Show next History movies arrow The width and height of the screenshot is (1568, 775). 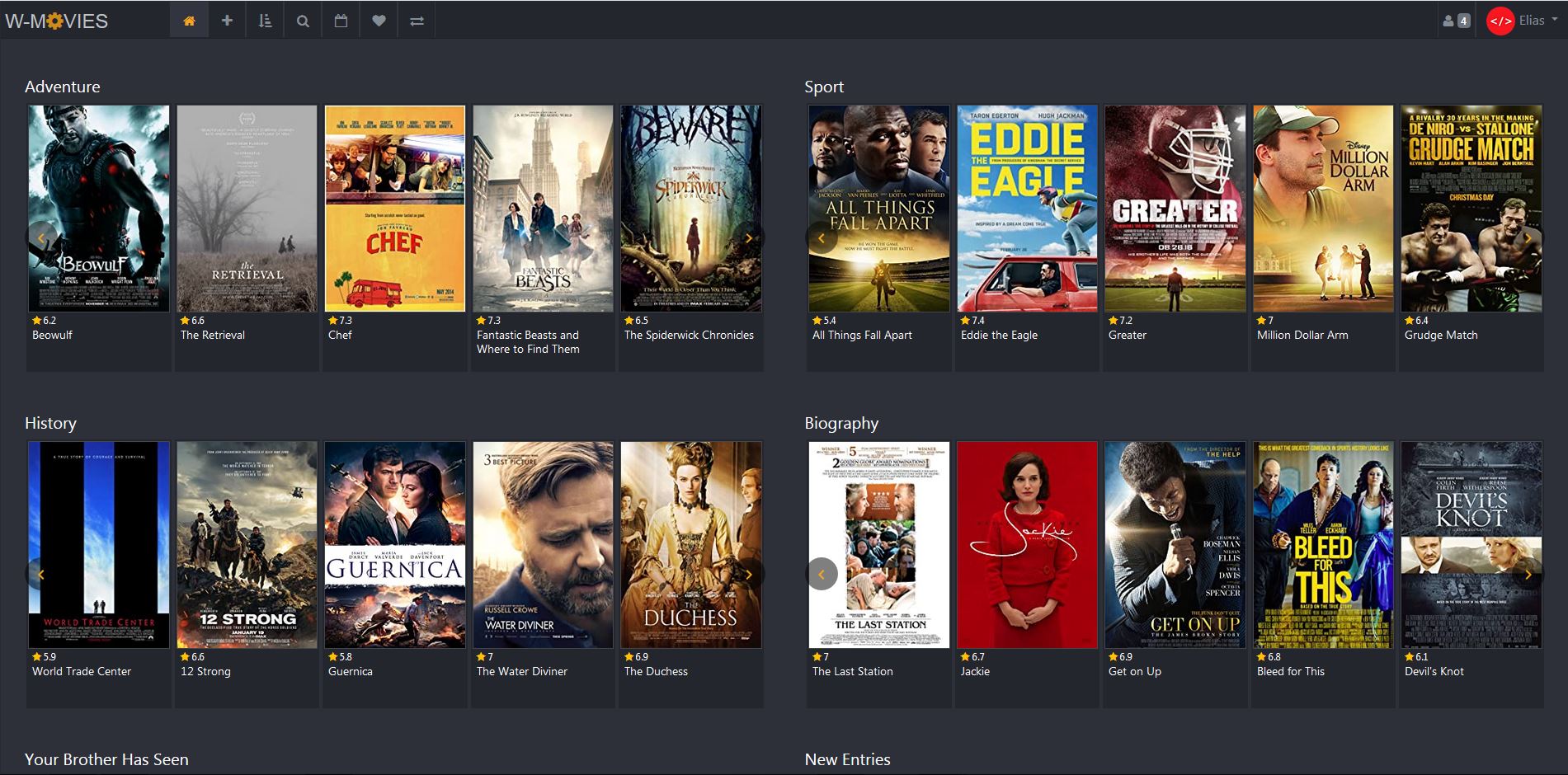click(x=749, y=575)
